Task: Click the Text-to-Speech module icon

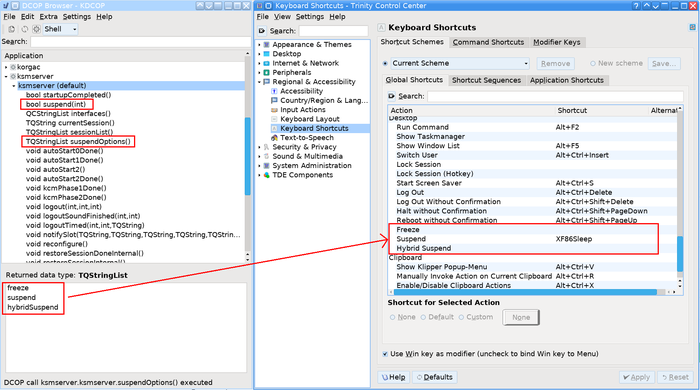Action: (274, 138)
